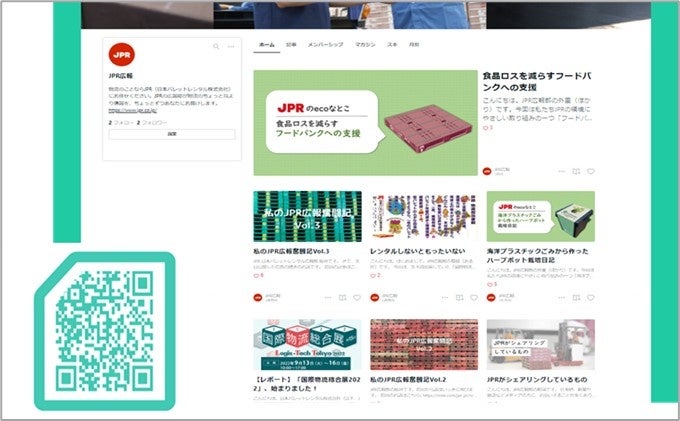Open 海洋プラスチックごみから作ったハーブポット栽培日記 title
680x421 pixels.
pyautogui.click(x=538, y=255)
